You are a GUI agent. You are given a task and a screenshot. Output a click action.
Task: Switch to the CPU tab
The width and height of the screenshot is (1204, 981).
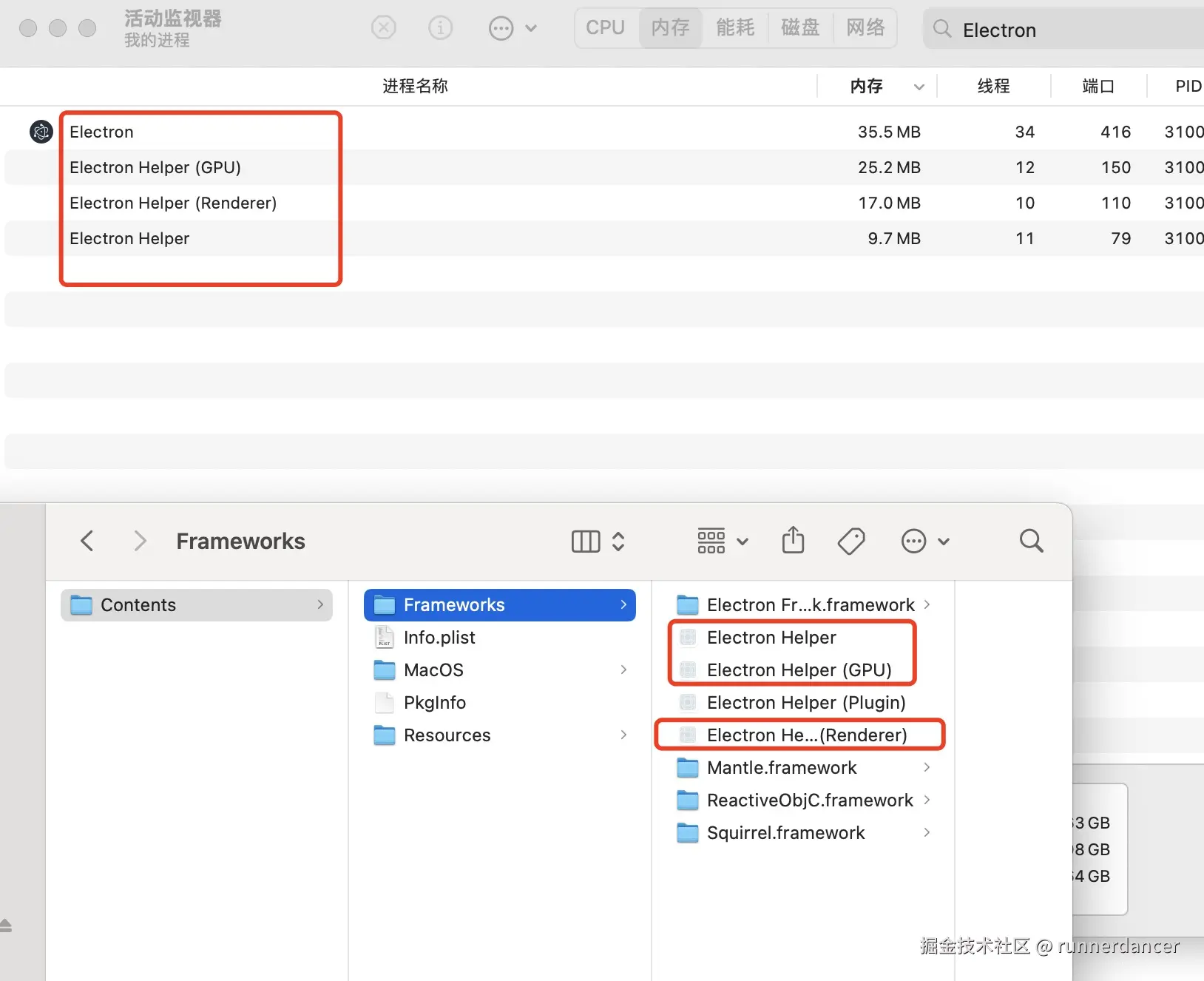pos(606,28)
